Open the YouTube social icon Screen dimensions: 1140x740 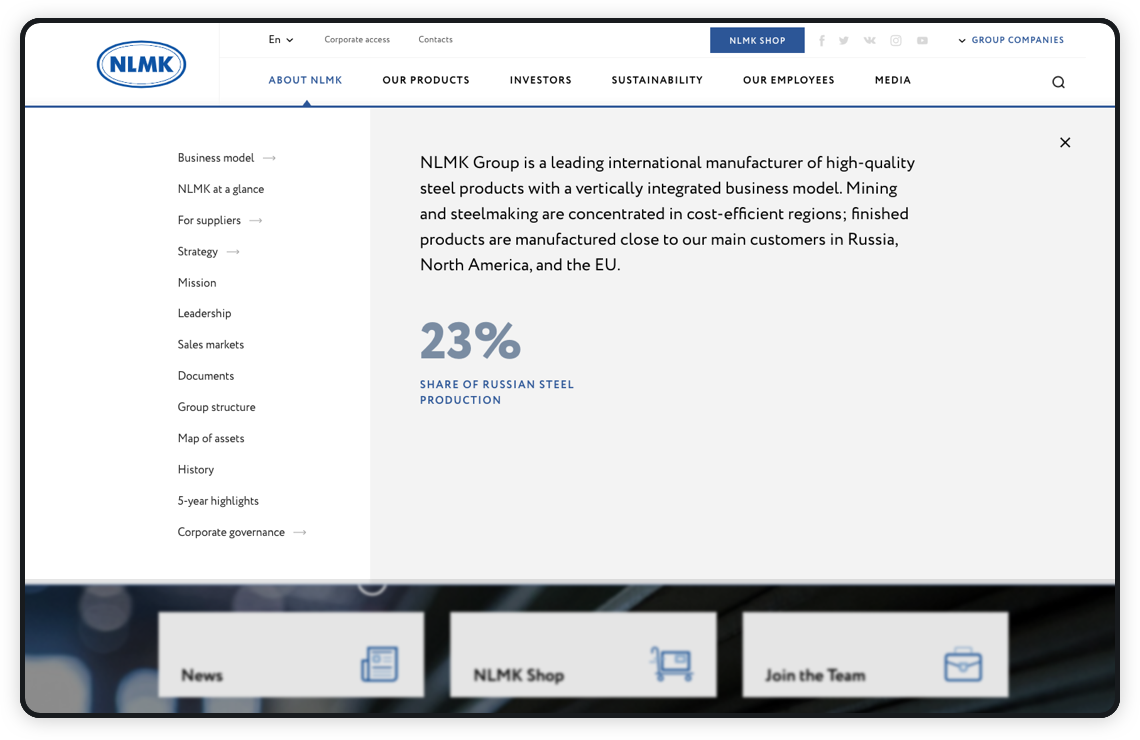click(x=922, y=41)
